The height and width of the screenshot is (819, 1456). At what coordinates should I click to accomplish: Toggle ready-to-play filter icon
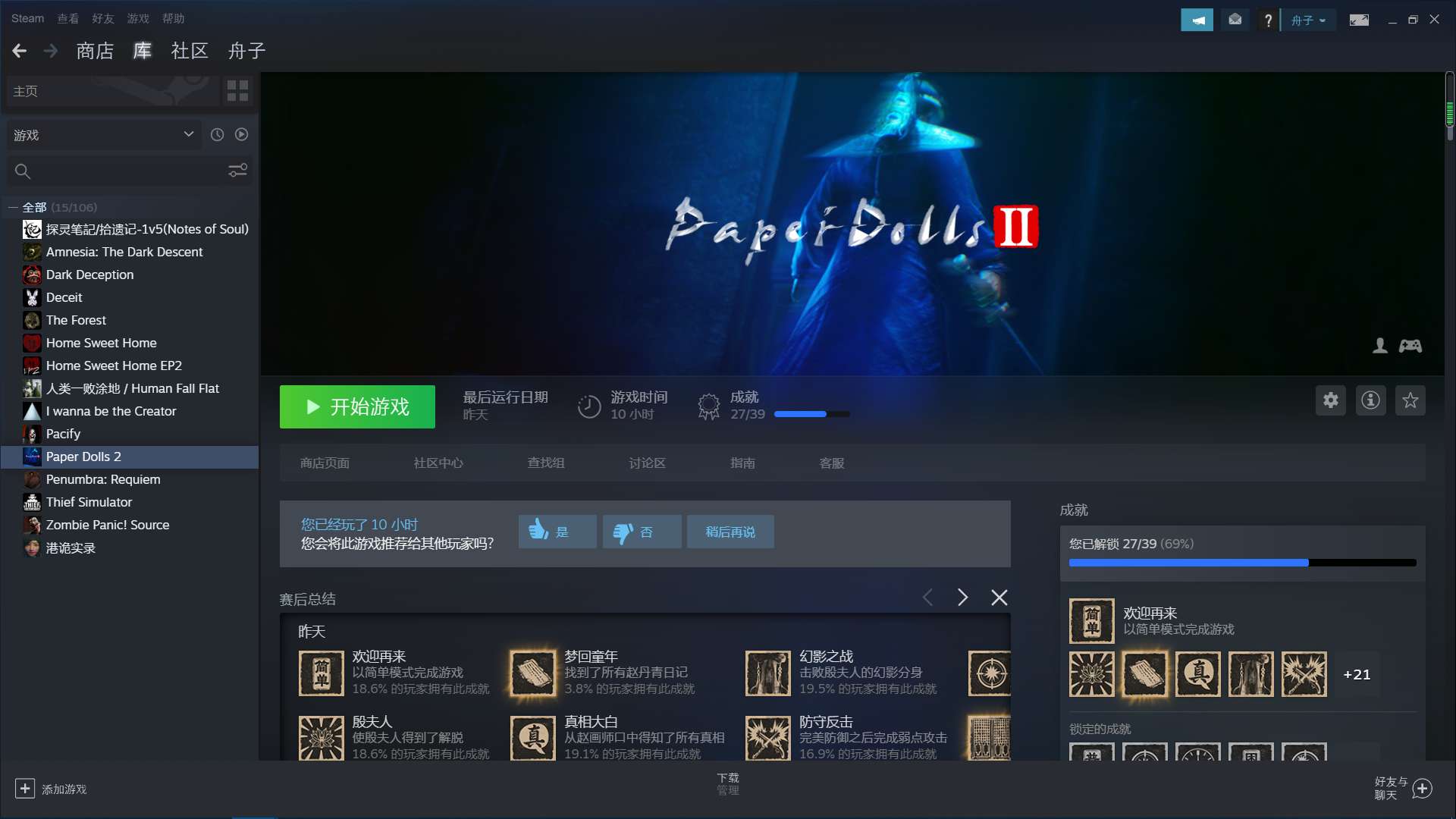pos(241,134)
